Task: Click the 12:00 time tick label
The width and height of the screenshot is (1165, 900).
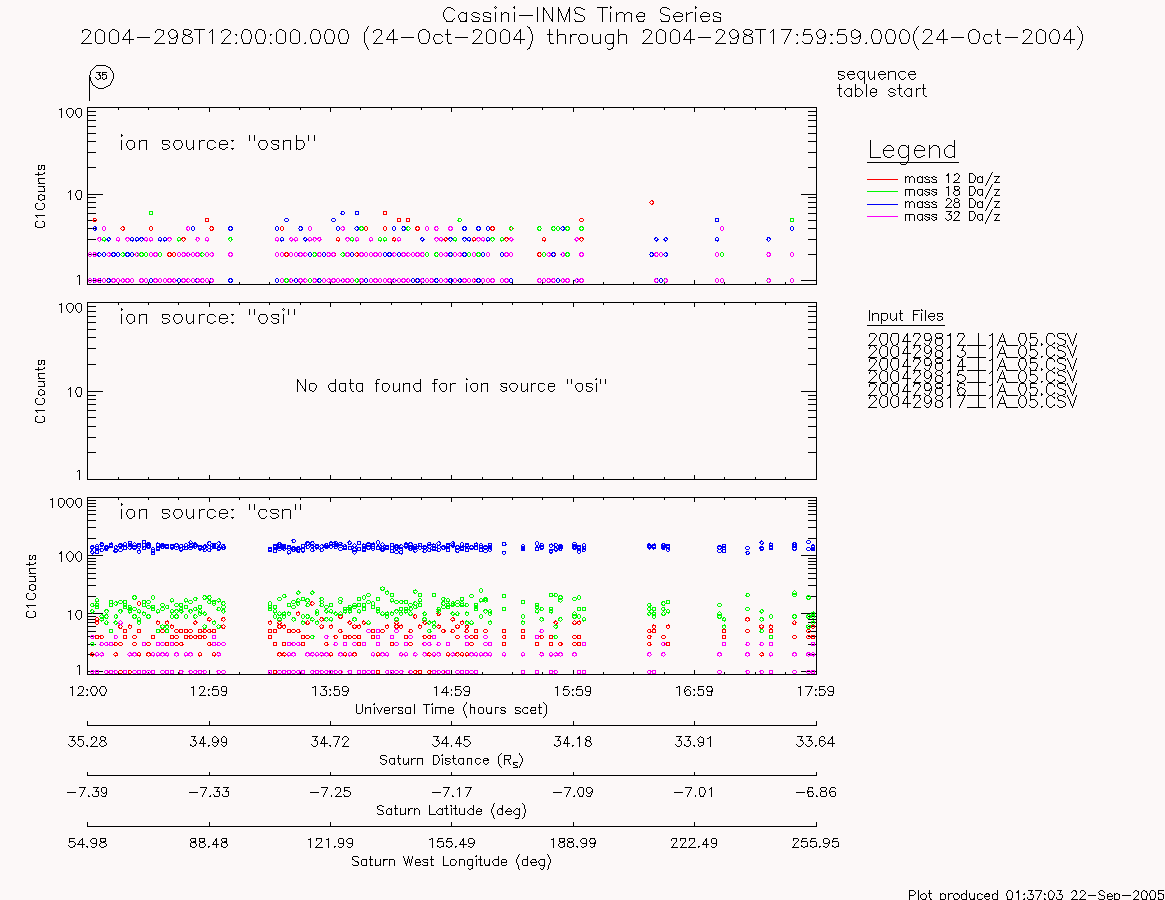Action: tap(88, 691)
